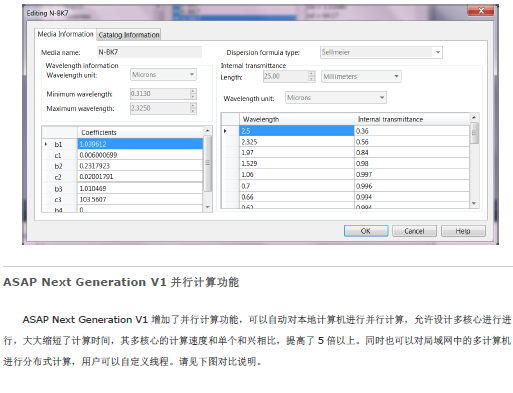Viewport: 513px width, 393px height.
Task: Click the c2 row header
Action: coord(59,177)
